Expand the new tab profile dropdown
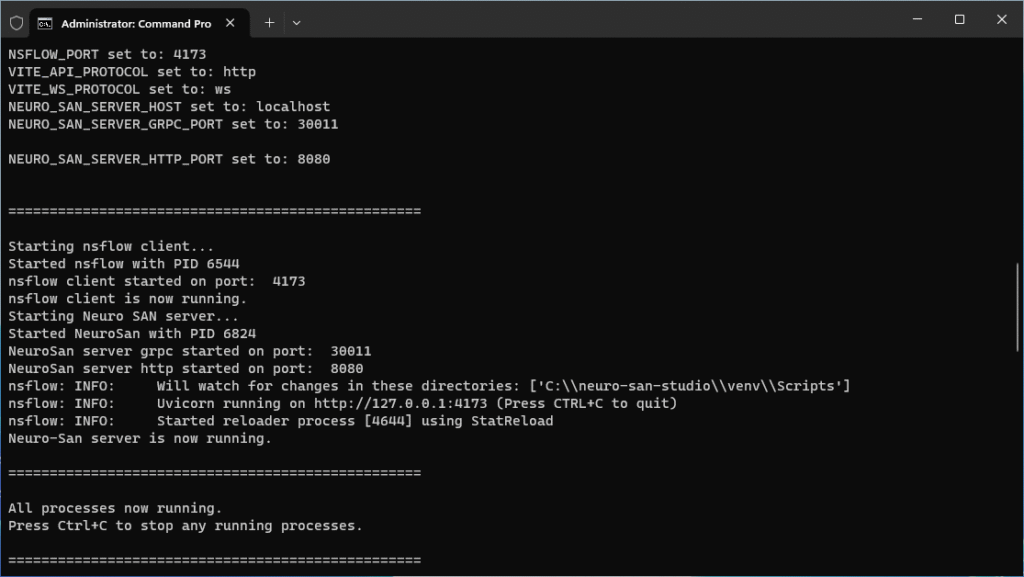Screen dimensions: 1024x577 point(296,22)
